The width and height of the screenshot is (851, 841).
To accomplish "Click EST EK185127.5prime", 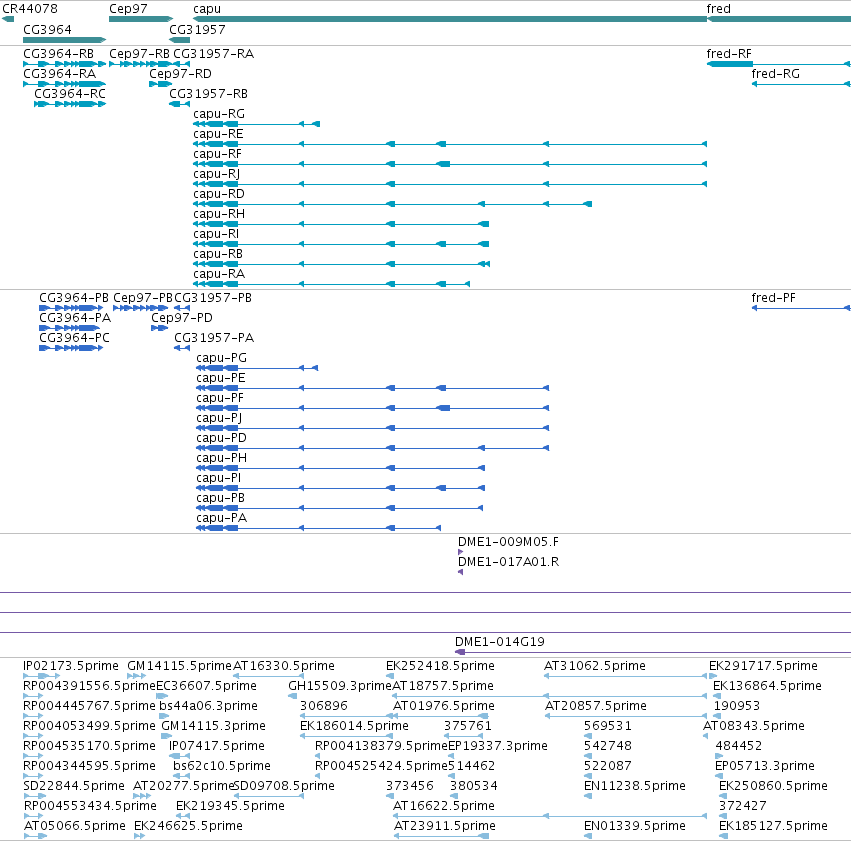I will (723, 836).
